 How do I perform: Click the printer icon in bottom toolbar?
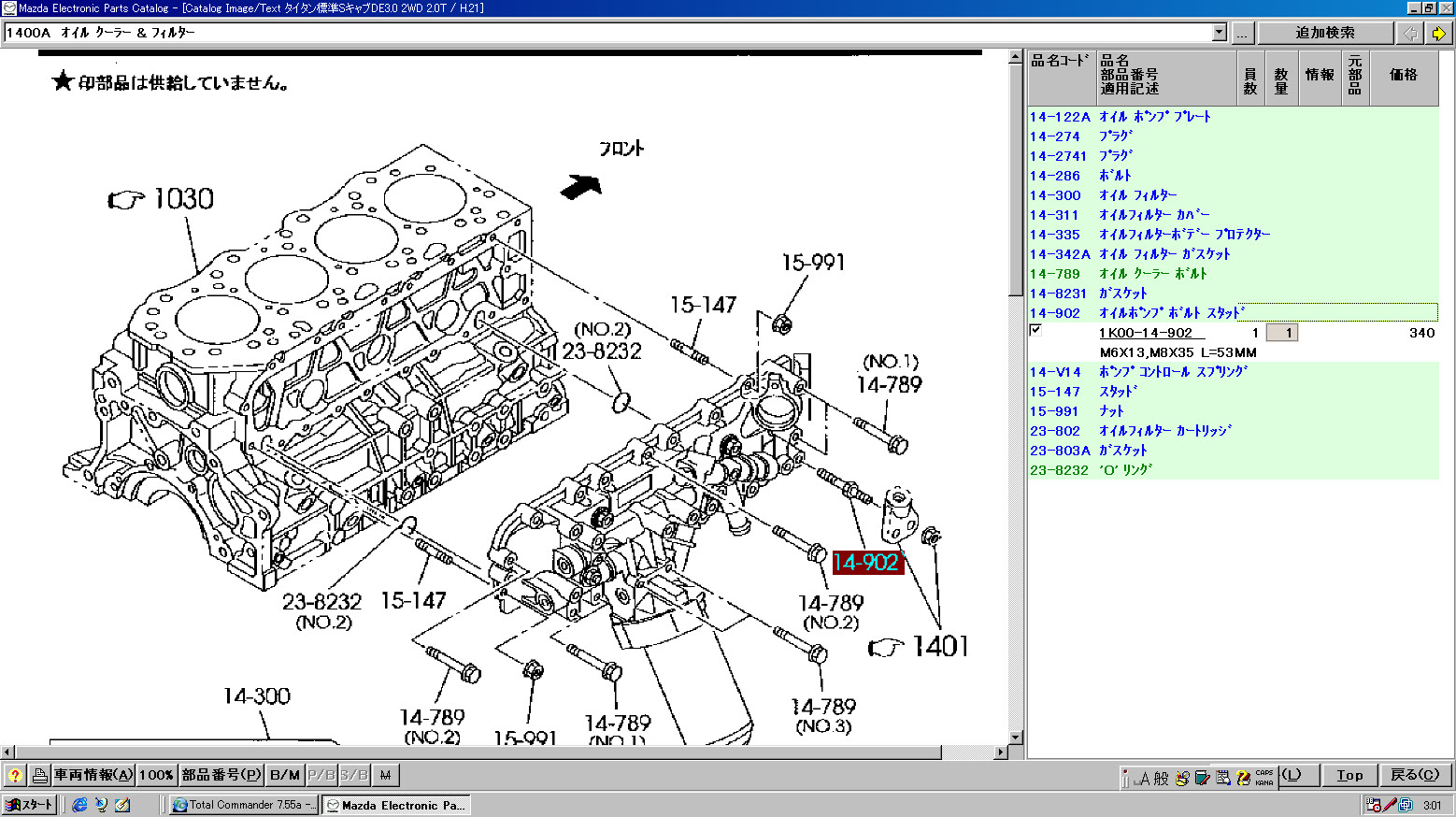pyautogui.click(x=39, y=775)
